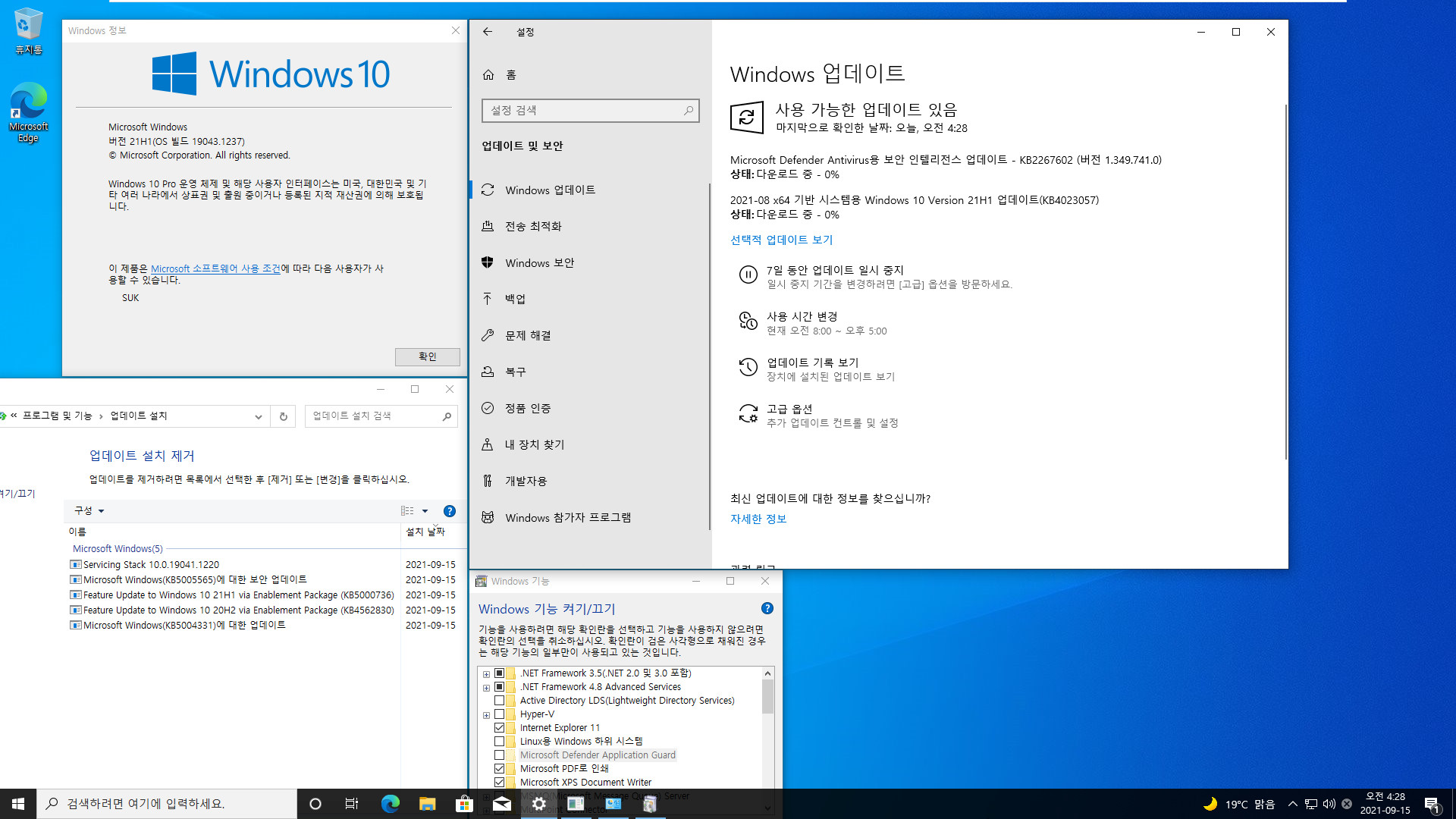Click the 고급 옵션 icon
This screenshot has height=819, width=1456.
748,413
